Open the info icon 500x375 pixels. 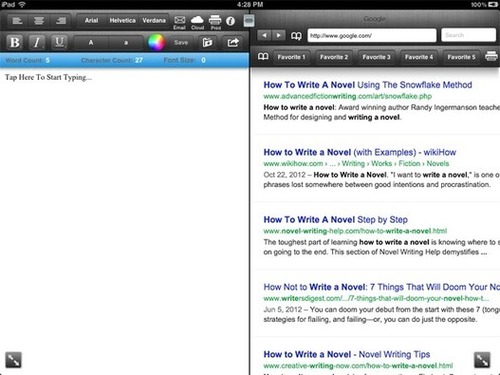coord(230,21)
